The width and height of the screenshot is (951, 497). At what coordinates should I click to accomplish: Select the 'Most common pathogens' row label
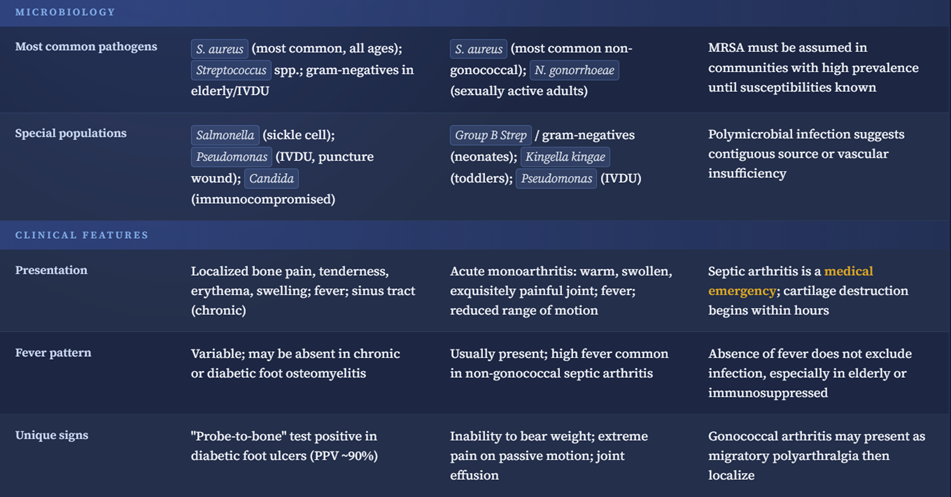86,47
